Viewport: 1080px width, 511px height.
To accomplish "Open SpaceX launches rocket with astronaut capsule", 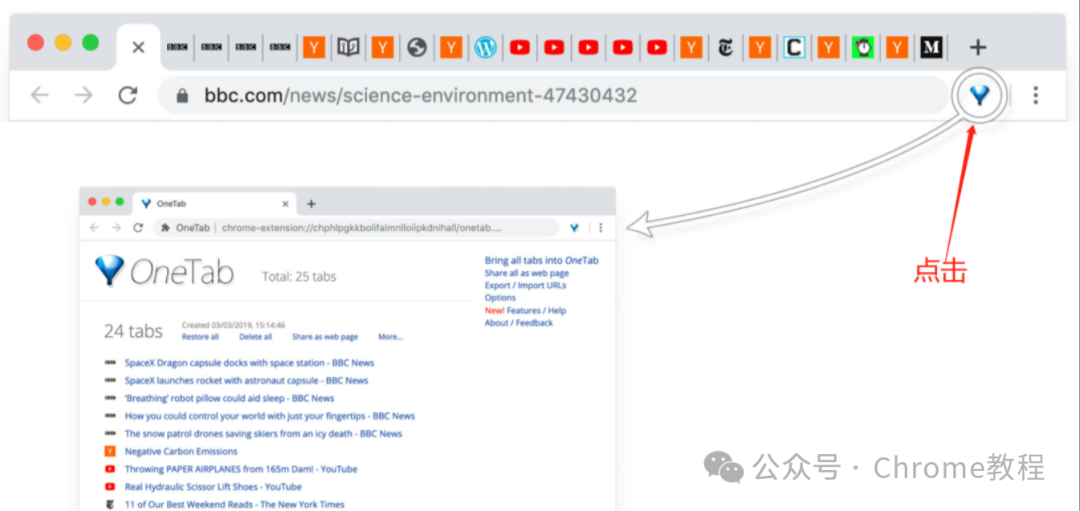I will tap(247, 380).
